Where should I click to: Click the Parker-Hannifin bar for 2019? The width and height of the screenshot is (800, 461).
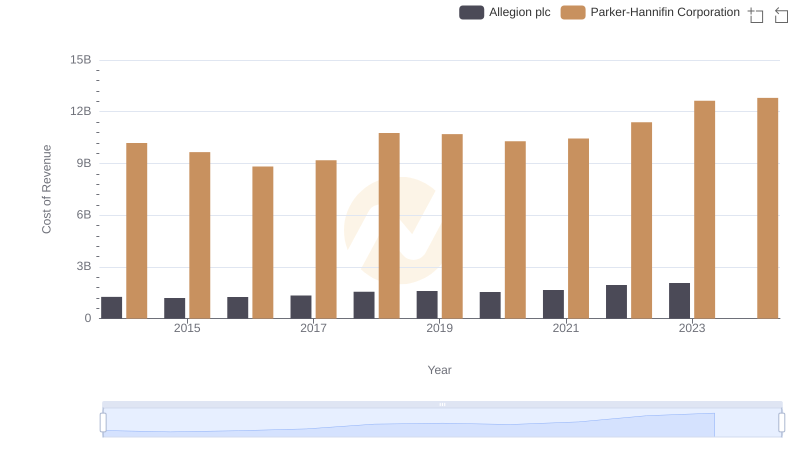pos(452,226)
